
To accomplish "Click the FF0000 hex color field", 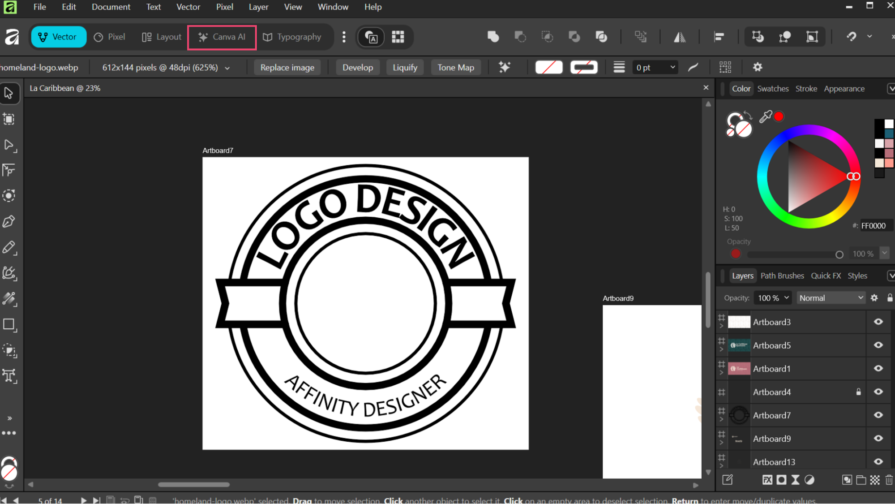I will click(x=874, y=226).
